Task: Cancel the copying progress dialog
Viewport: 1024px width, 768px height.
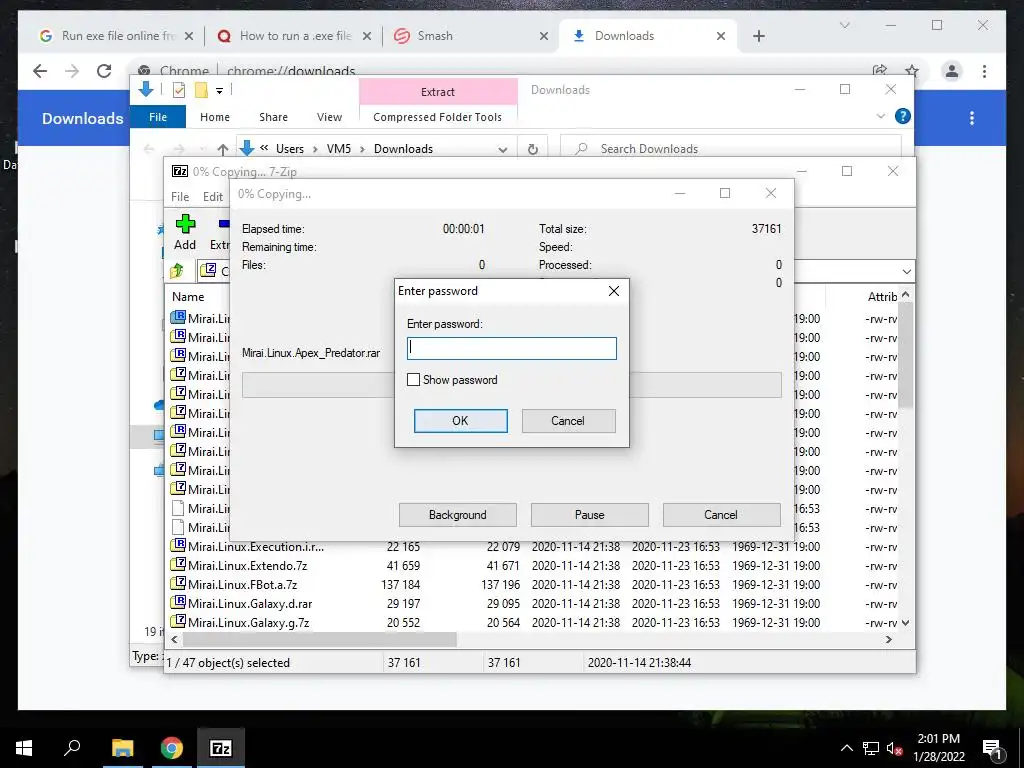Action: 721,515
